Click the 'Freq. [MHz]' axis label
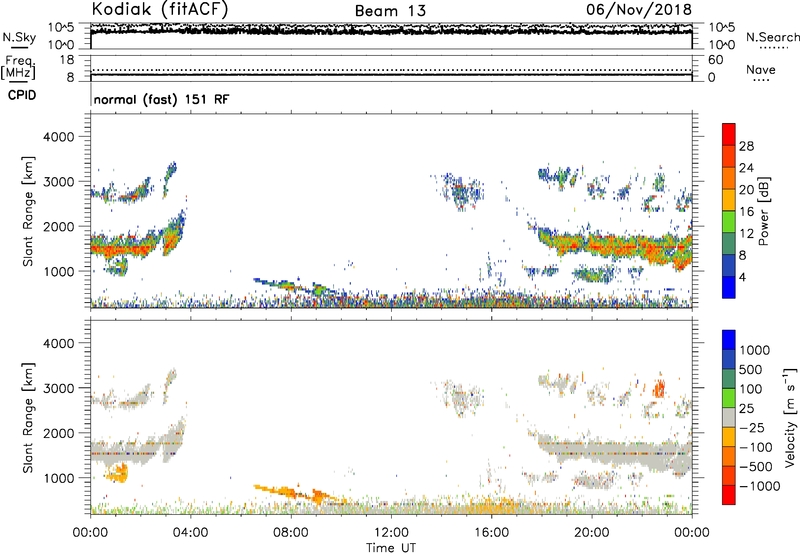 (x=18, y=68)
